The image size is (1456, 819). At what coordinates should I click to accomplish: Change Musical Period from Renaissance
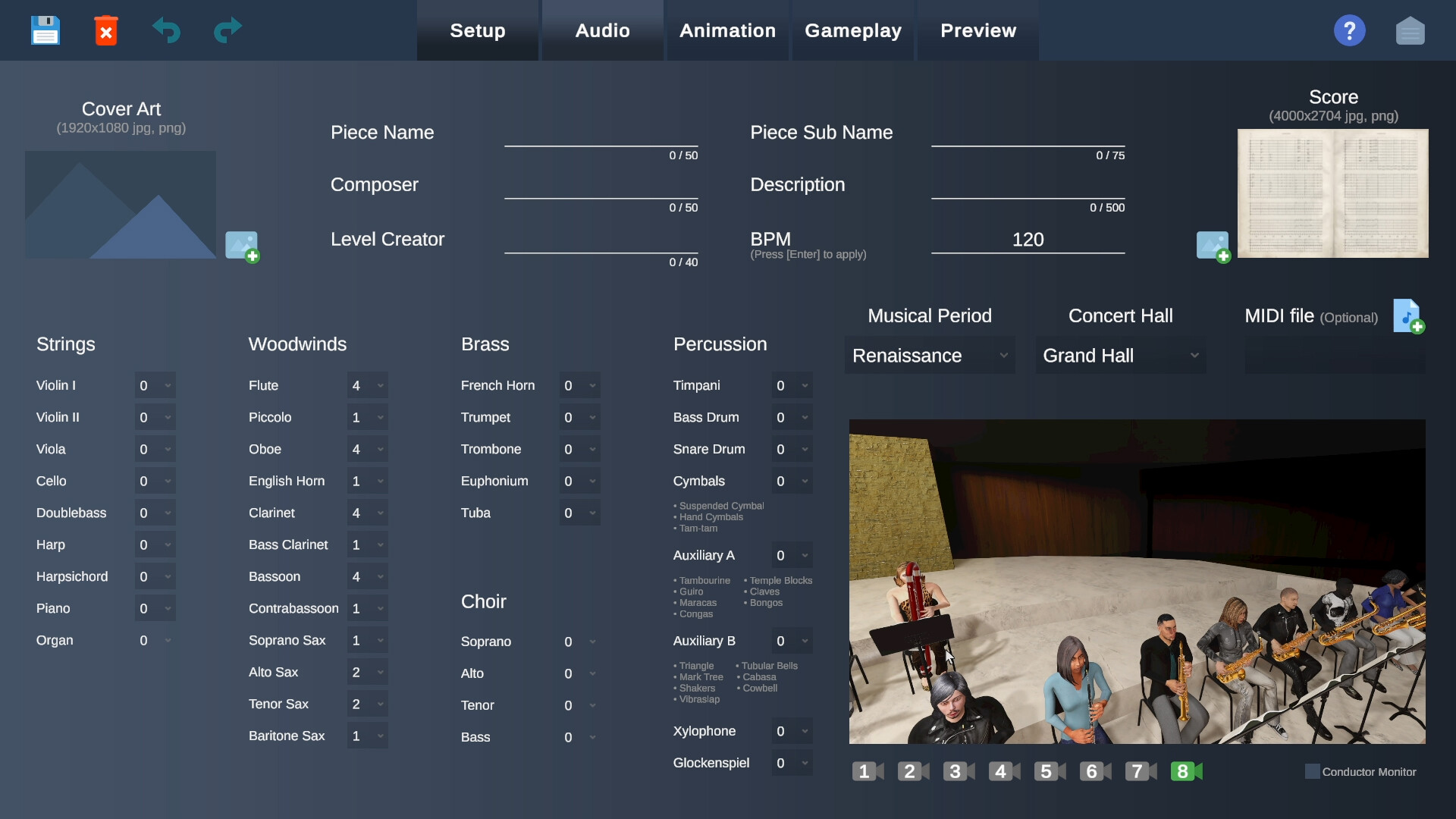tap(929, 355)
